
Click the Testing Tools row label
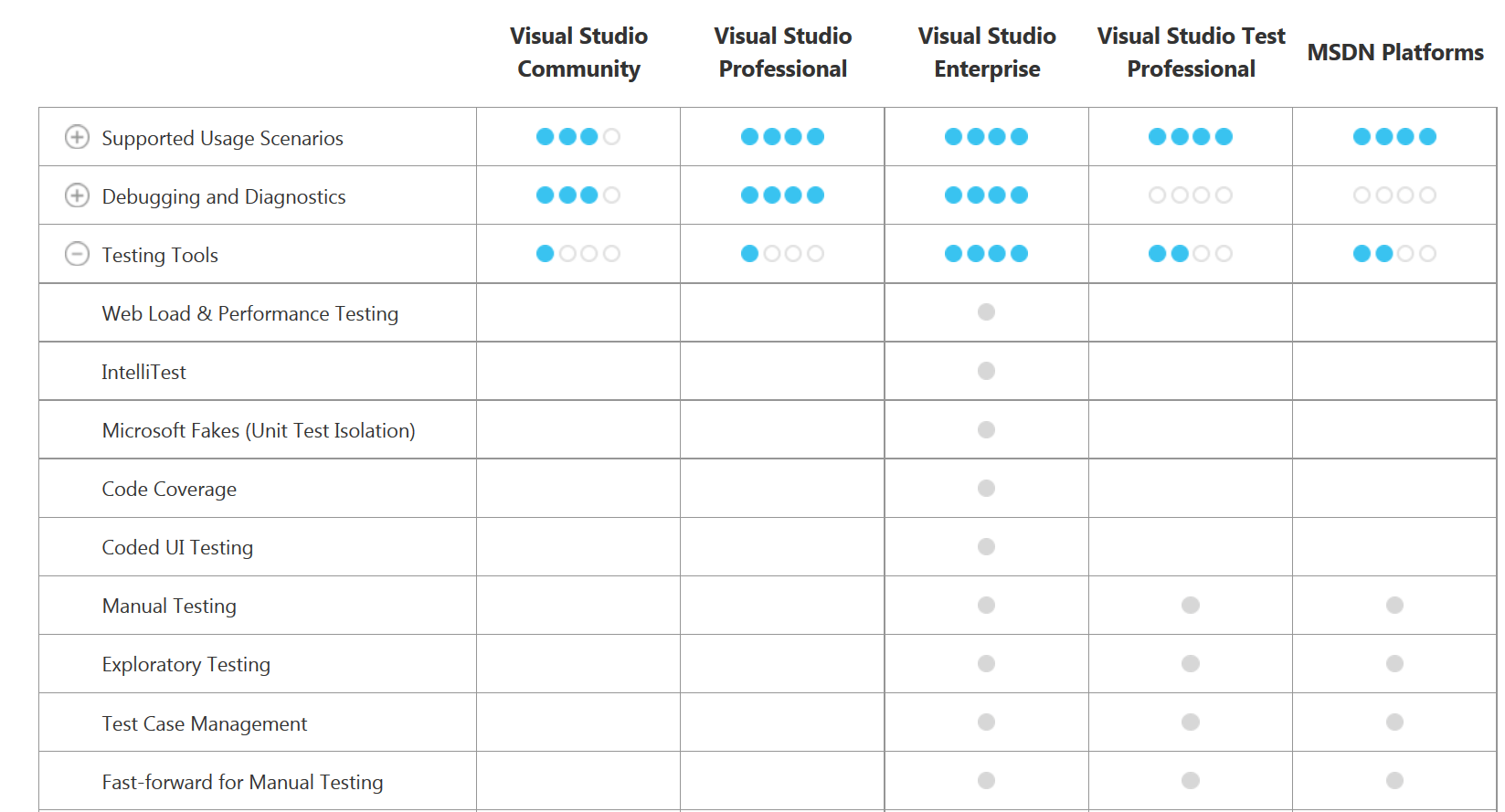pos(160,255)
